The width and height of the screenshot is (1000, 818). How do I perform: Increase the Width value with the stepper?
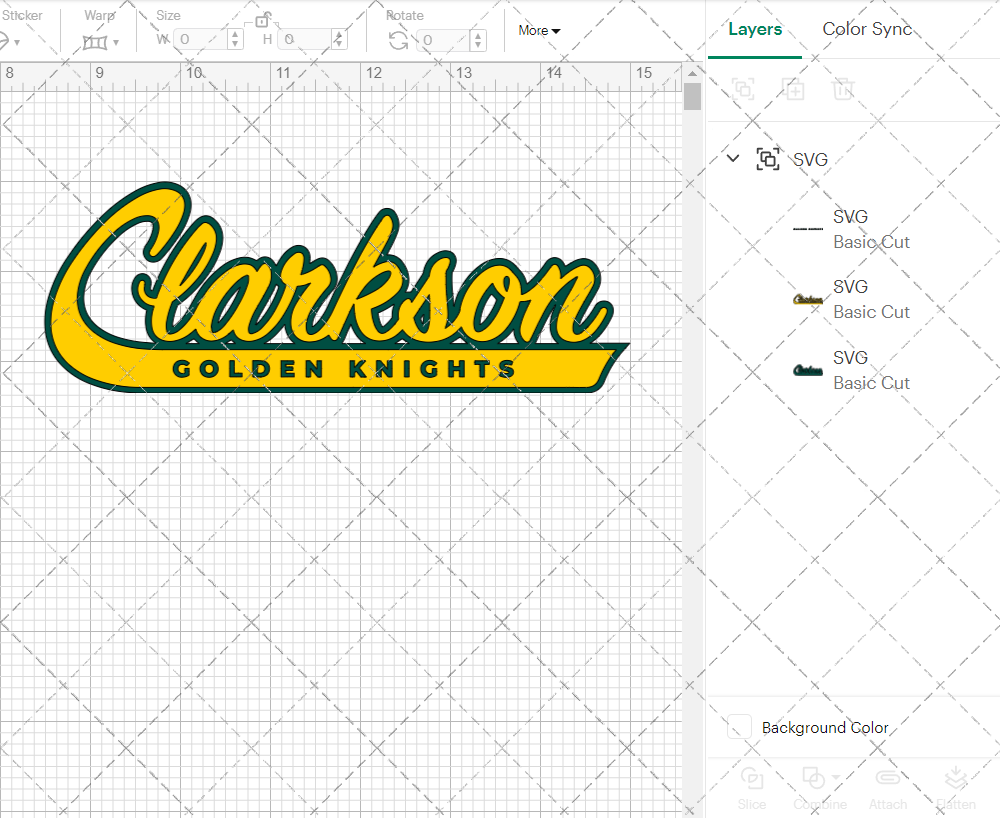click(234, 34)
